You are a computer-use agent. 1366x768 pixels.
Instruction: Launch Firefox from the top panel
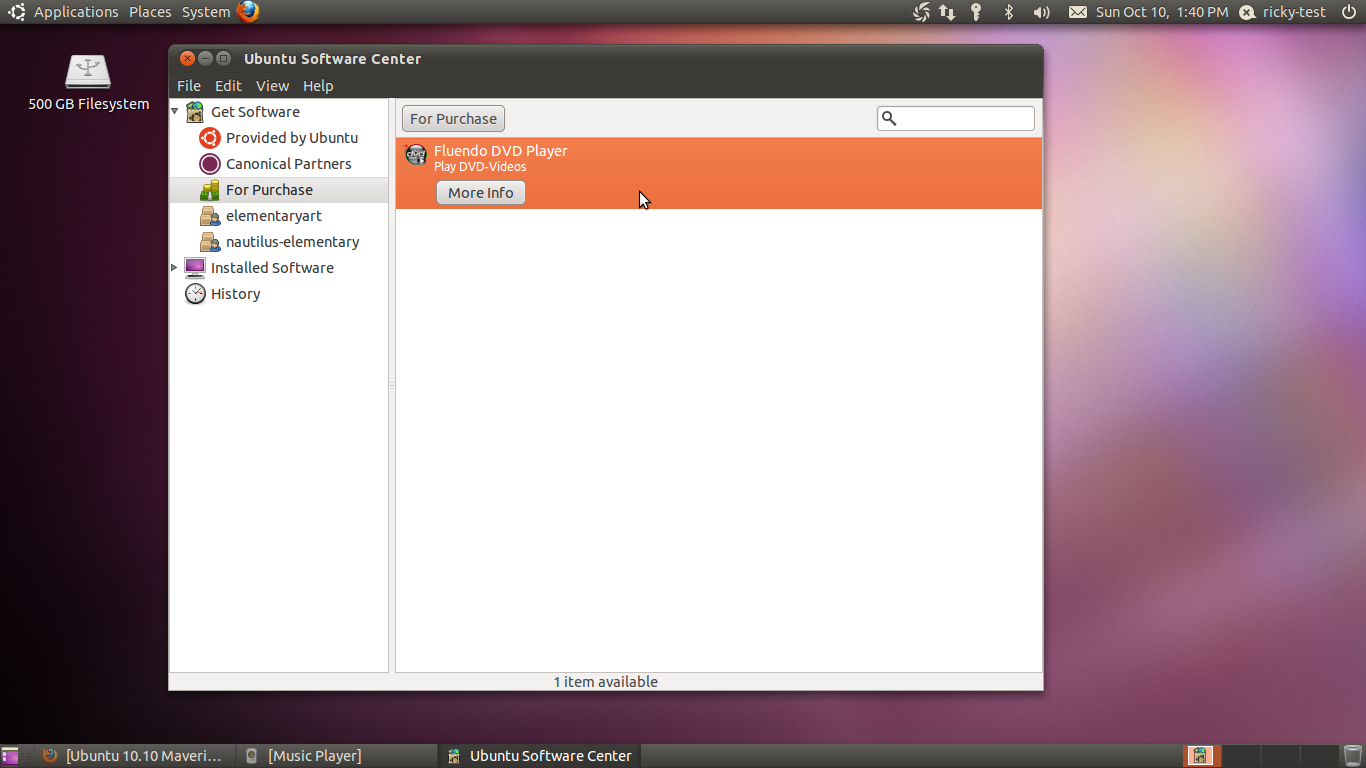pos(248,12)
